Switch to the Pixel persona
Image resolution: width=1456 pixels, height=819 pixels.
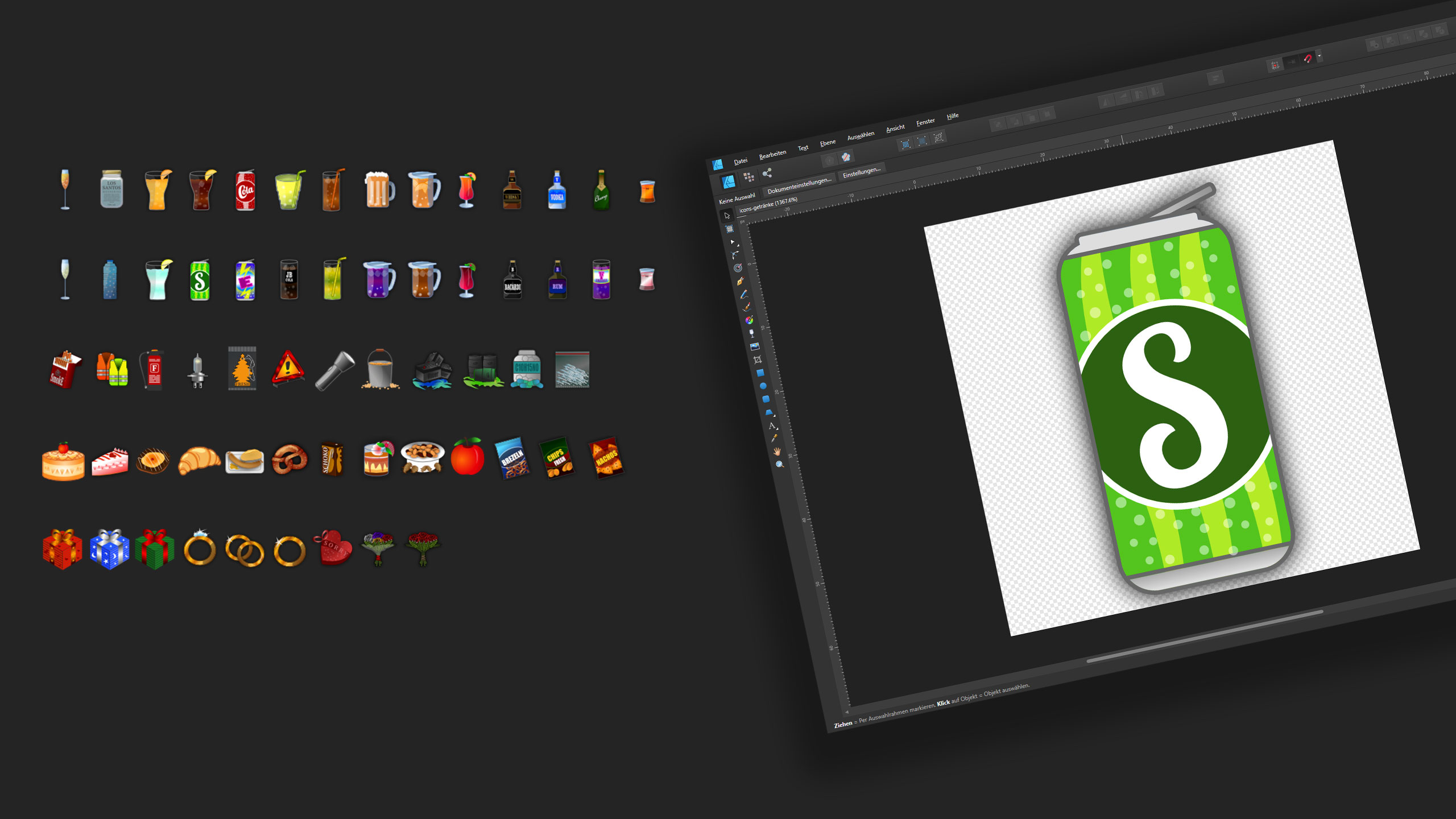749,177
